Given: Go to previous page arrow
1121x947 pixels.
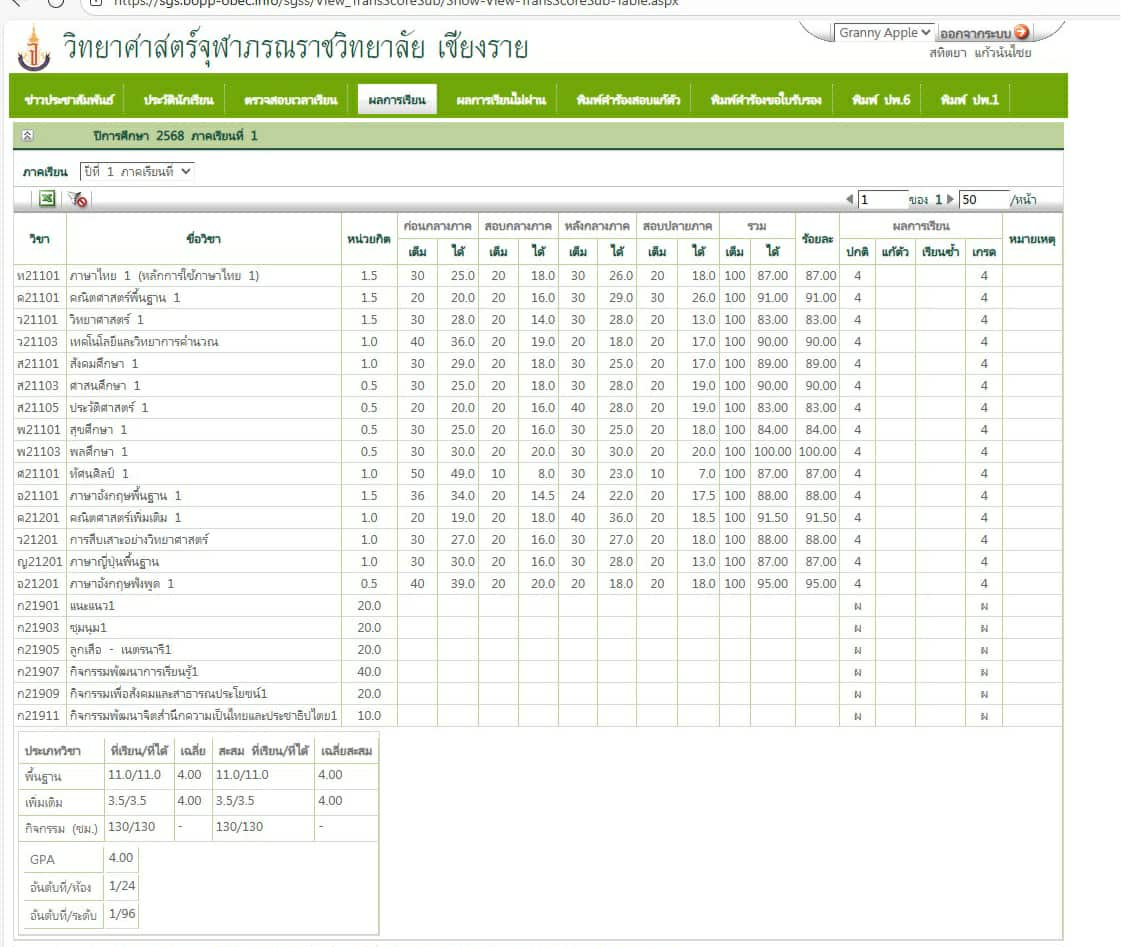Looking at the screenshot, I should pos(849,200).
